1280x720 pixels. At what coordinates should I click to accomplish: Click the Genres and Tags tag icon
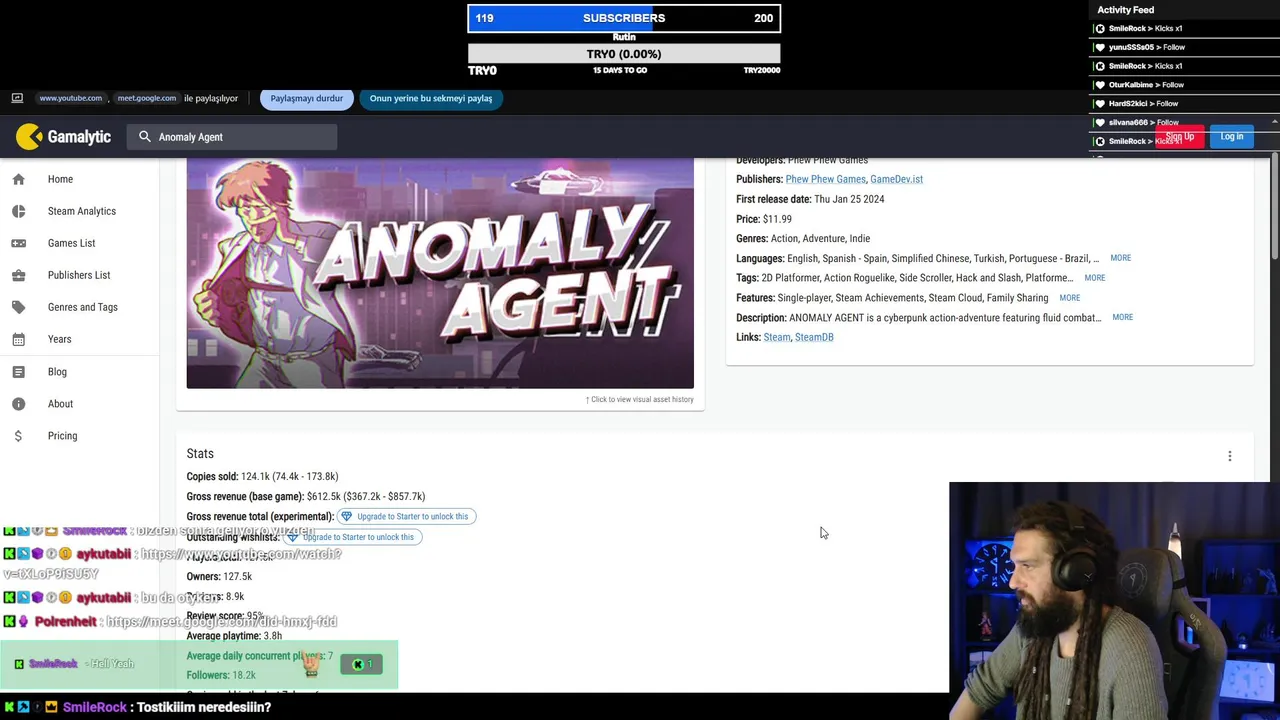pyautogui.click(x=18, y=307)
